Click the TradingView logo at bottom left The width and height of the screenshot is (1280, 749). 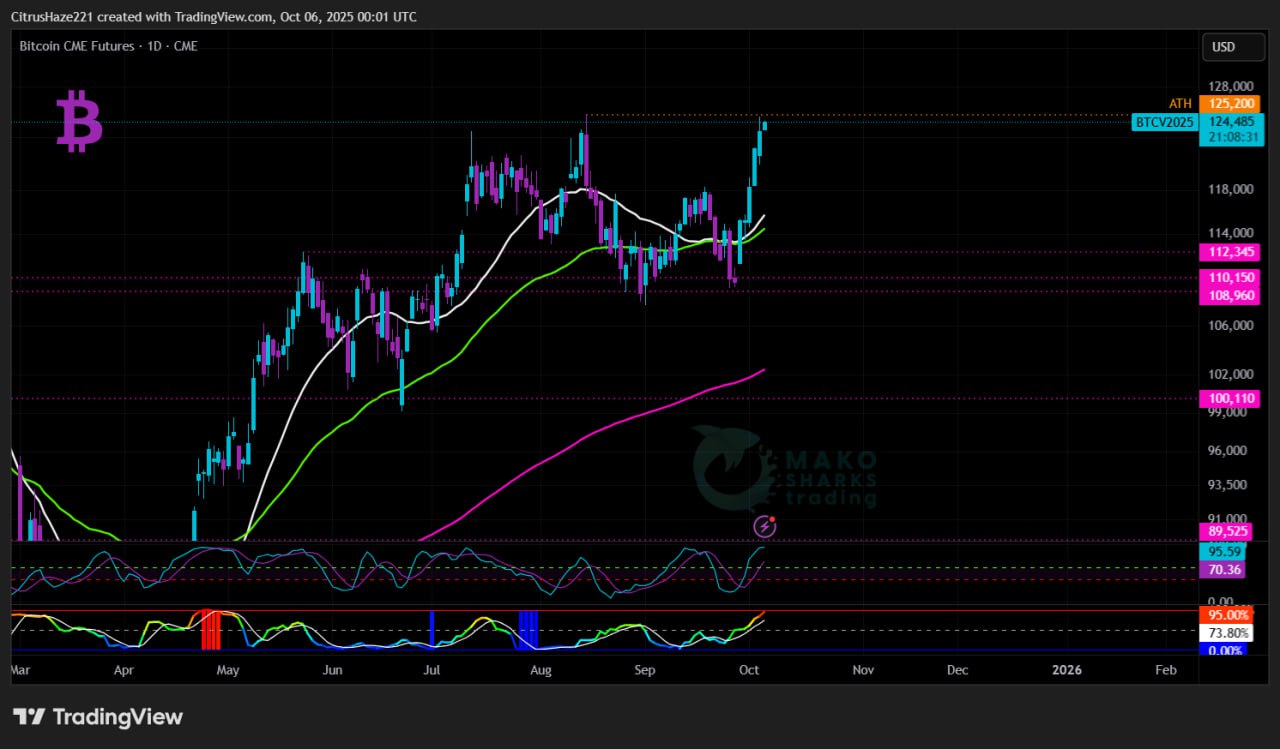coord(98,717)
